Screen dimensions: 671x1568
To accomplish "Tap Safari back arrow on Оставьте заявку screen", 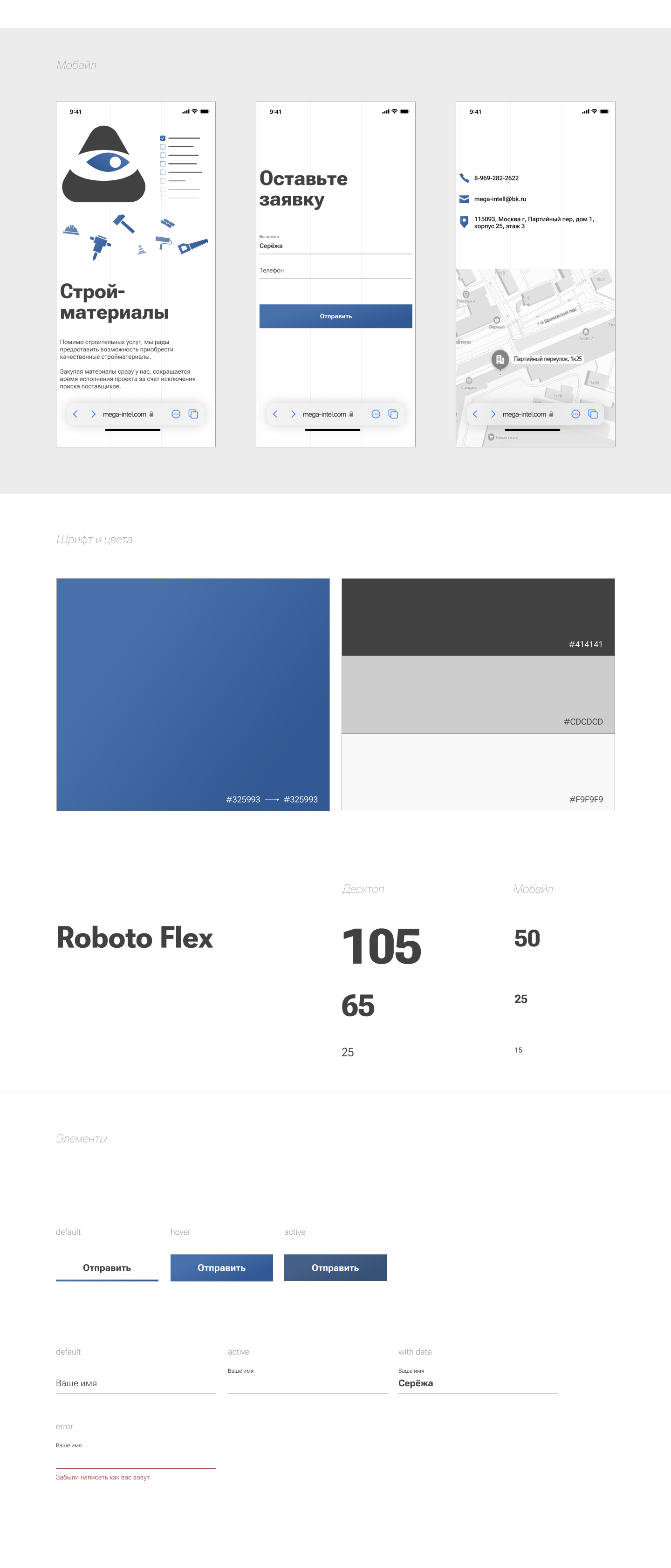I will coord(275,414).
